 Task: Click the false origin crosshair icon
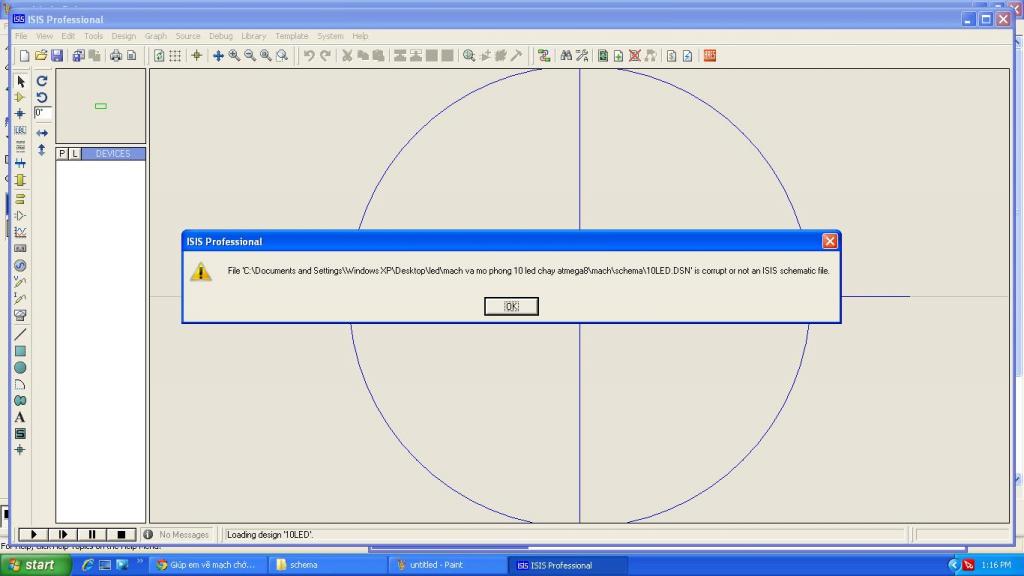tap(197, 56)
